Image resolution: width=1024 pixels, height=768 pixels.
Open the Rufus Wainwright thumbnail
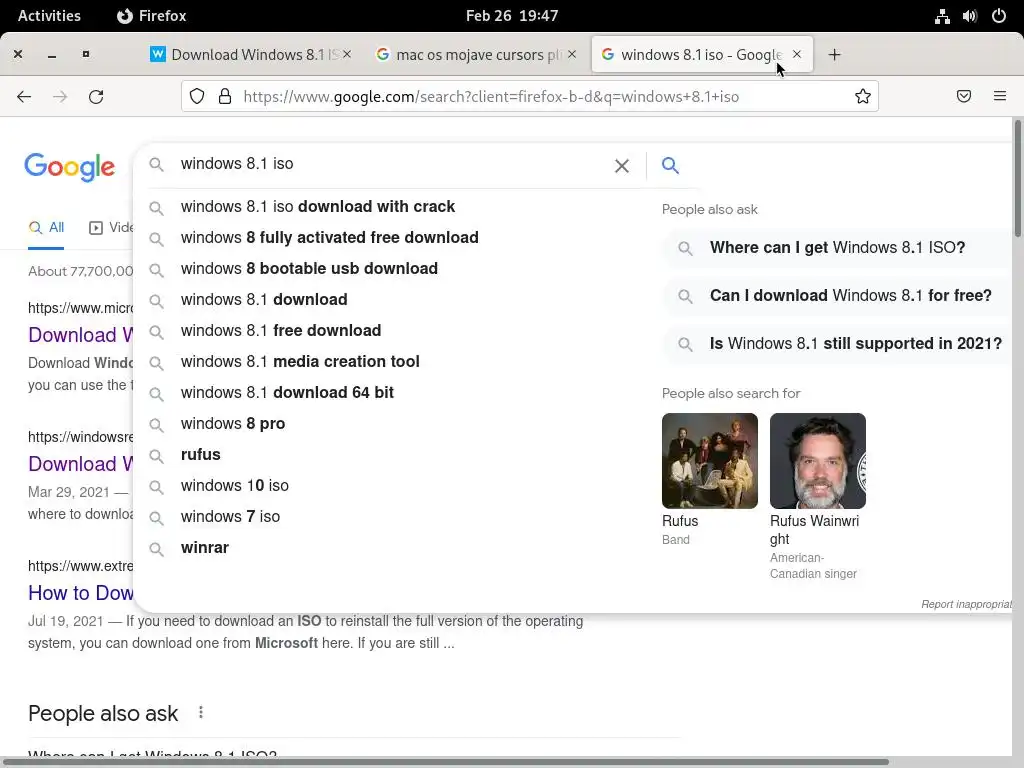point(818,461)
